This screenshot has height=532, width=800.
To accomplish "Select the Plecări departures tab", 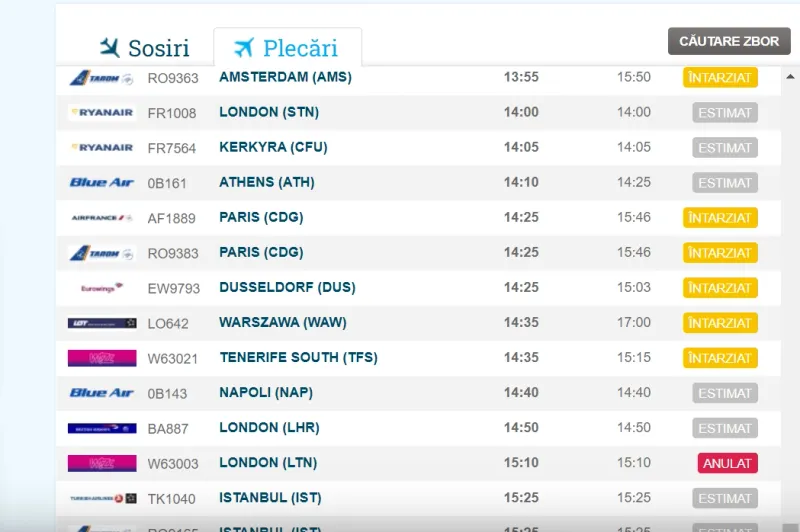I will tap(287, 48).
